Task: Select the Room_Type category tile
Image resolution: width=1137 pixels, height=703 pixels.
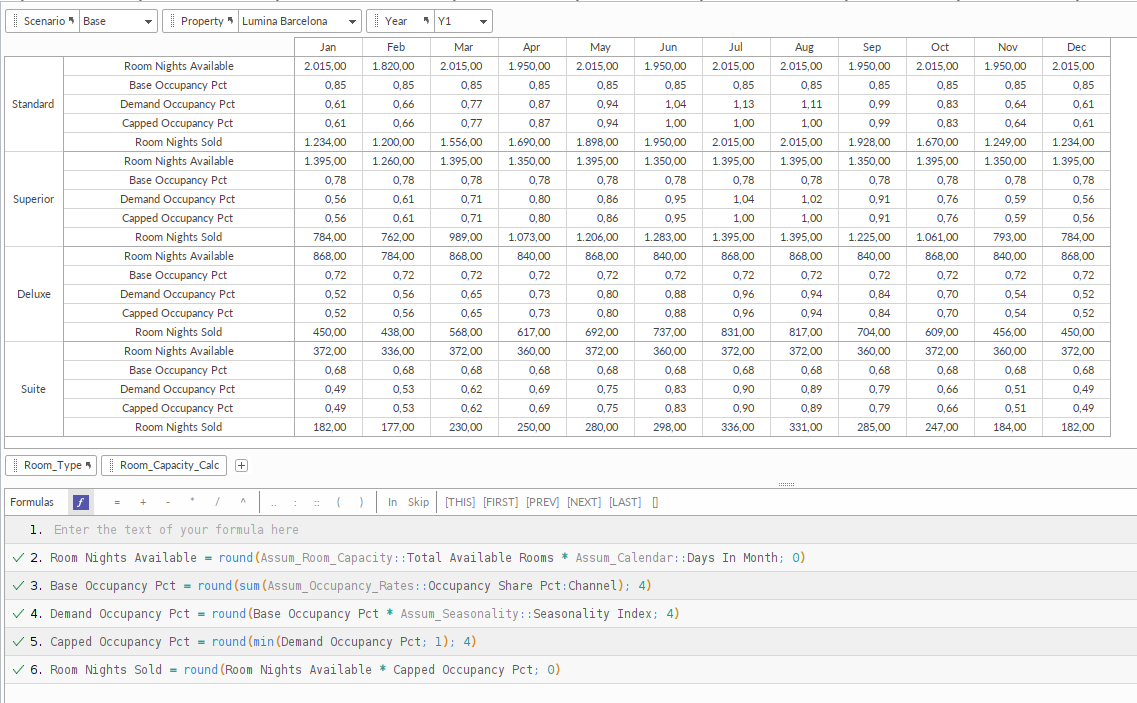Action: (51, 466)
